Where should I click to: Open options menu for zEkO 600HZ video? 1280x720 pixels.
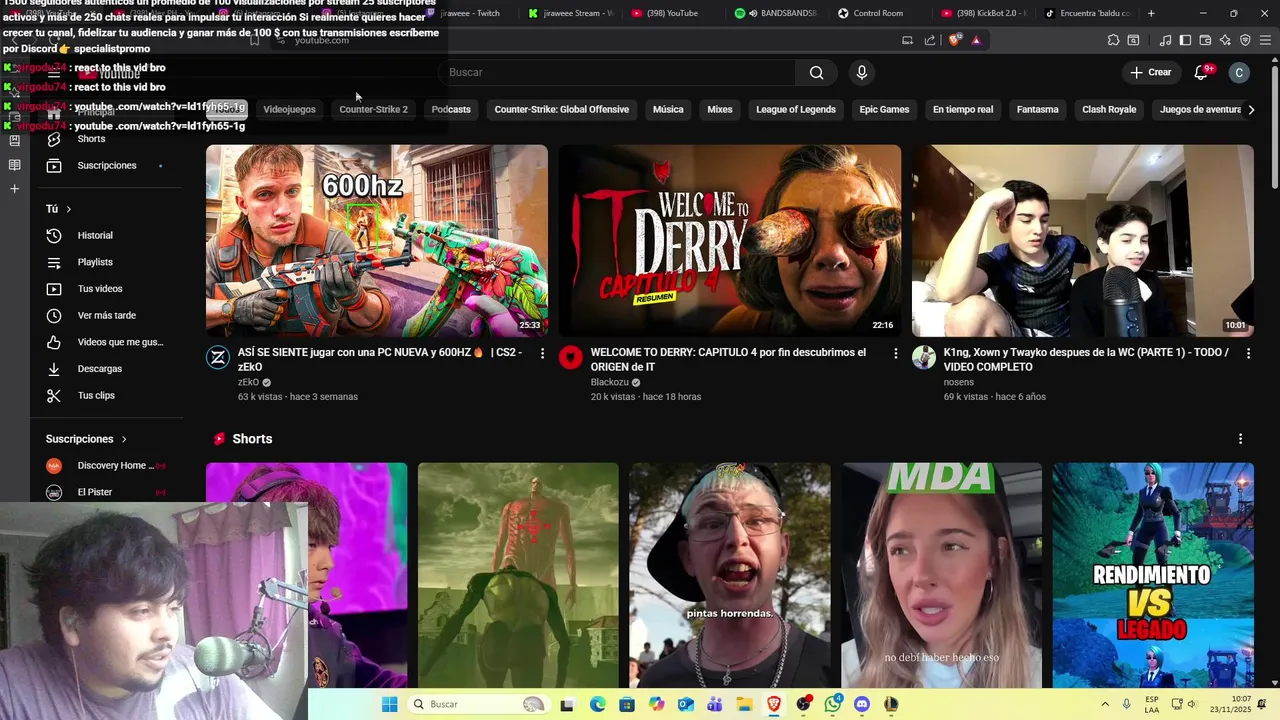point(543,353)
